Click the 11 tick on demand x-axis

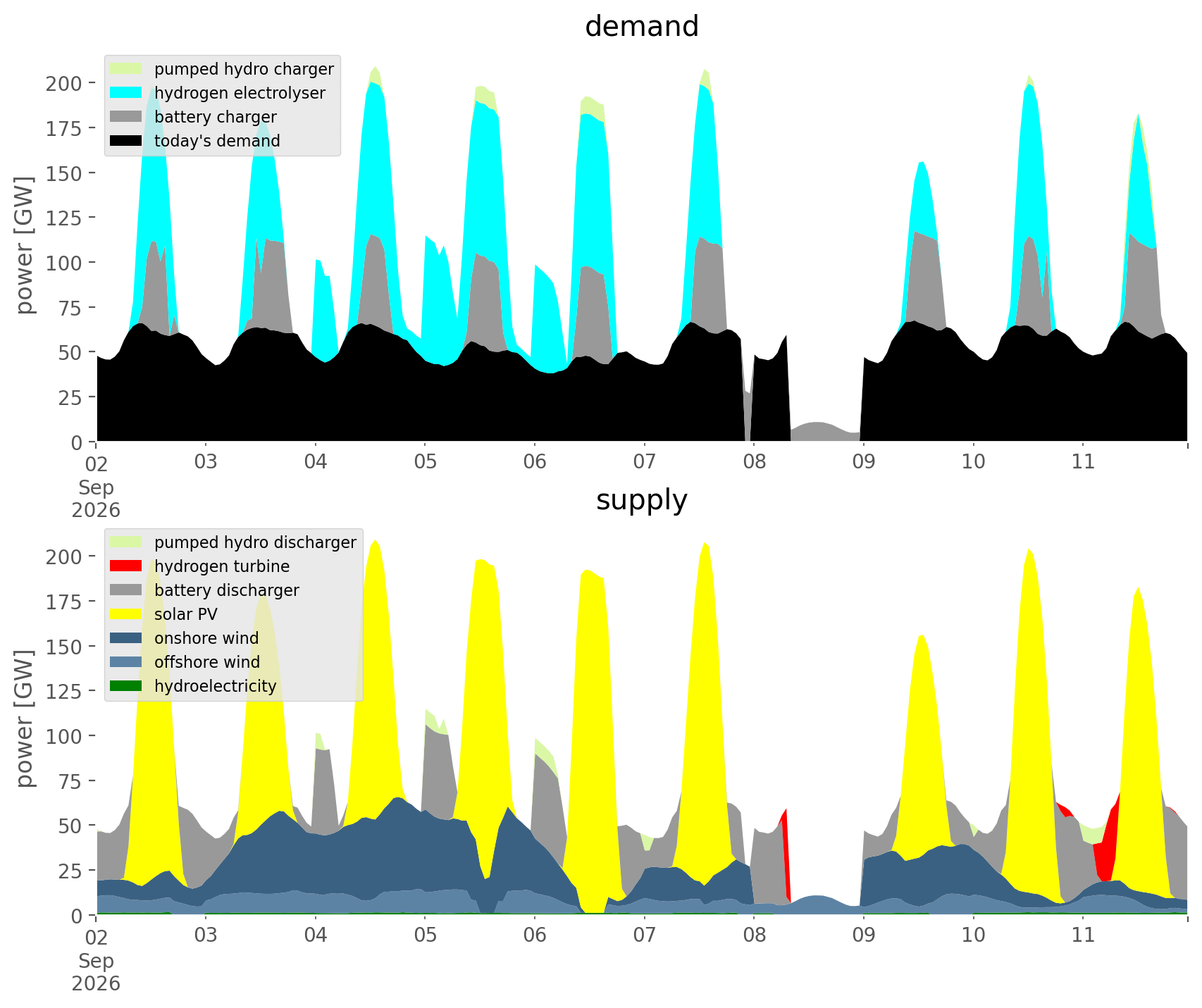(x=1083, y=462)
